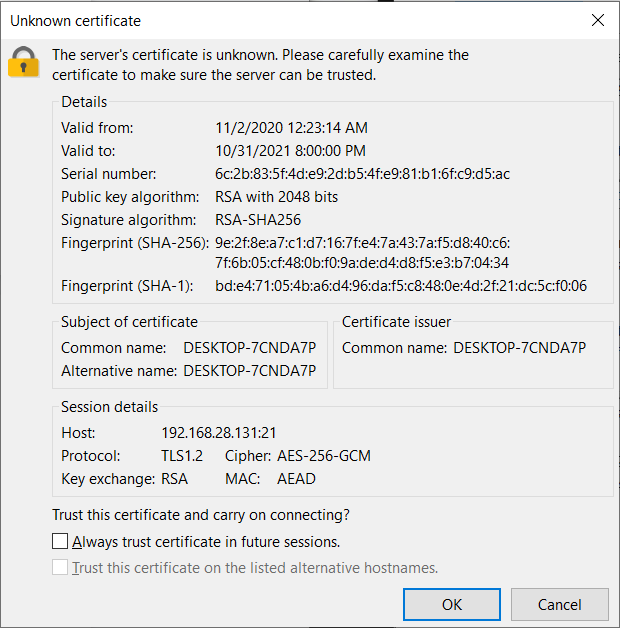
Task: Click the Valid from date value
Action: click(x=291, y=128)
